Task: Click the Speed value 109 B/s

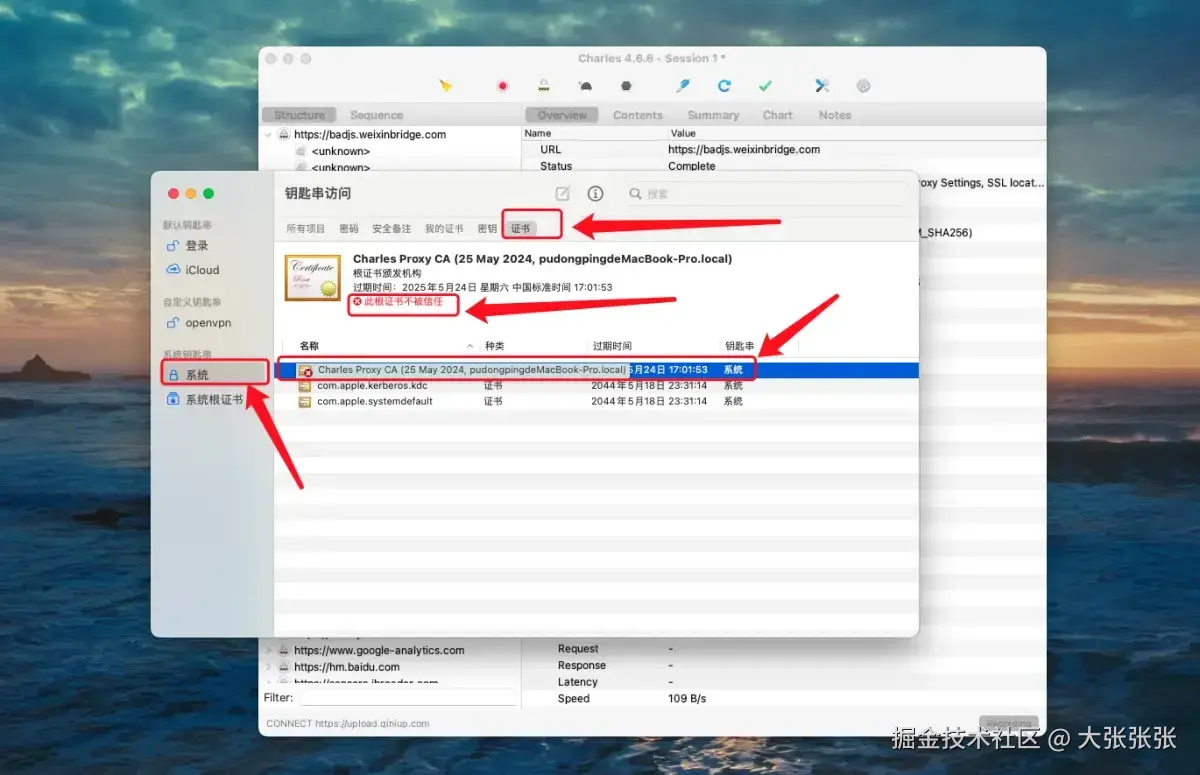Action: click(x=687, y=699)
